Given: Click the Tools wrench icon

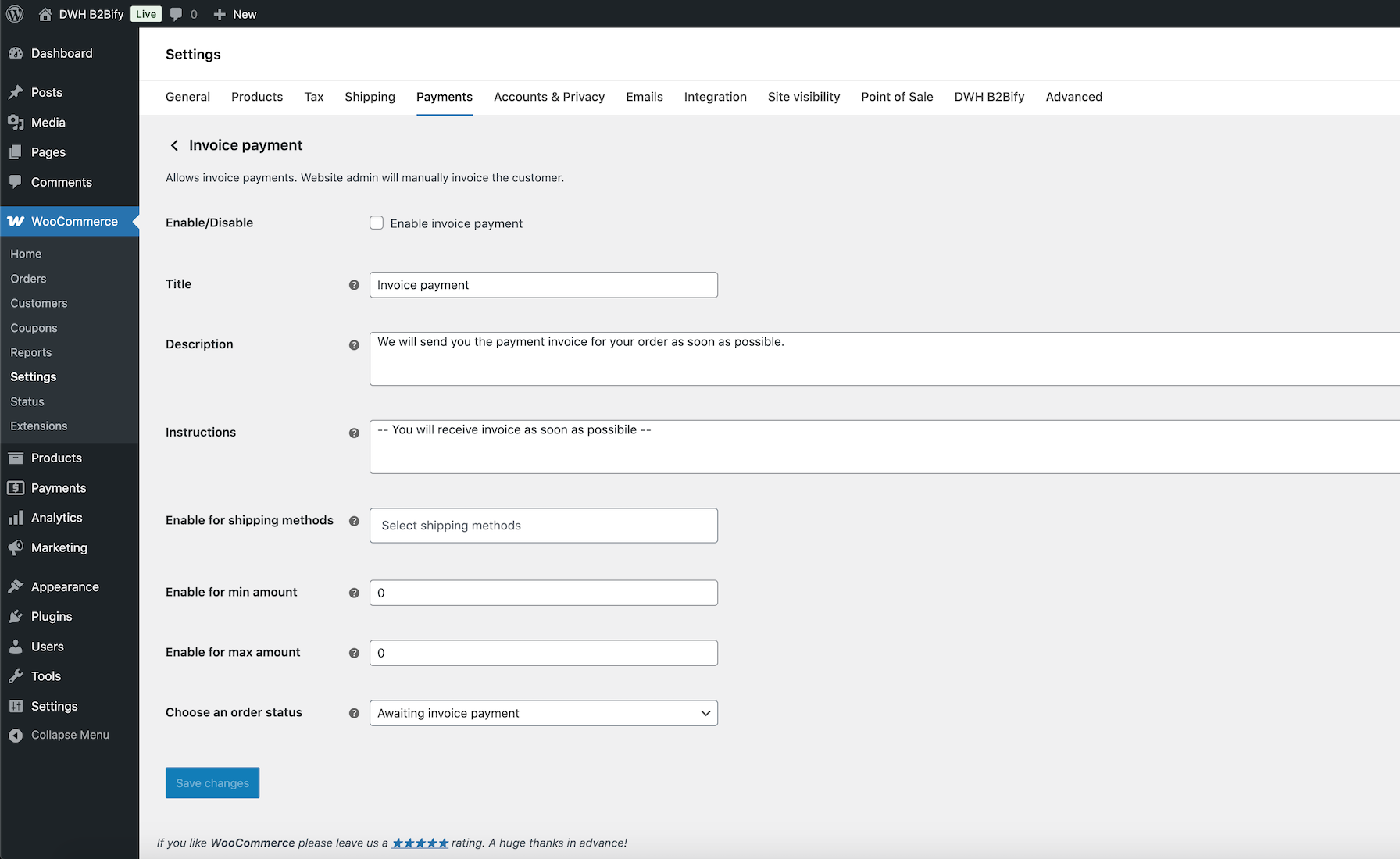Looking at the screenshot, I should [16, 676].
